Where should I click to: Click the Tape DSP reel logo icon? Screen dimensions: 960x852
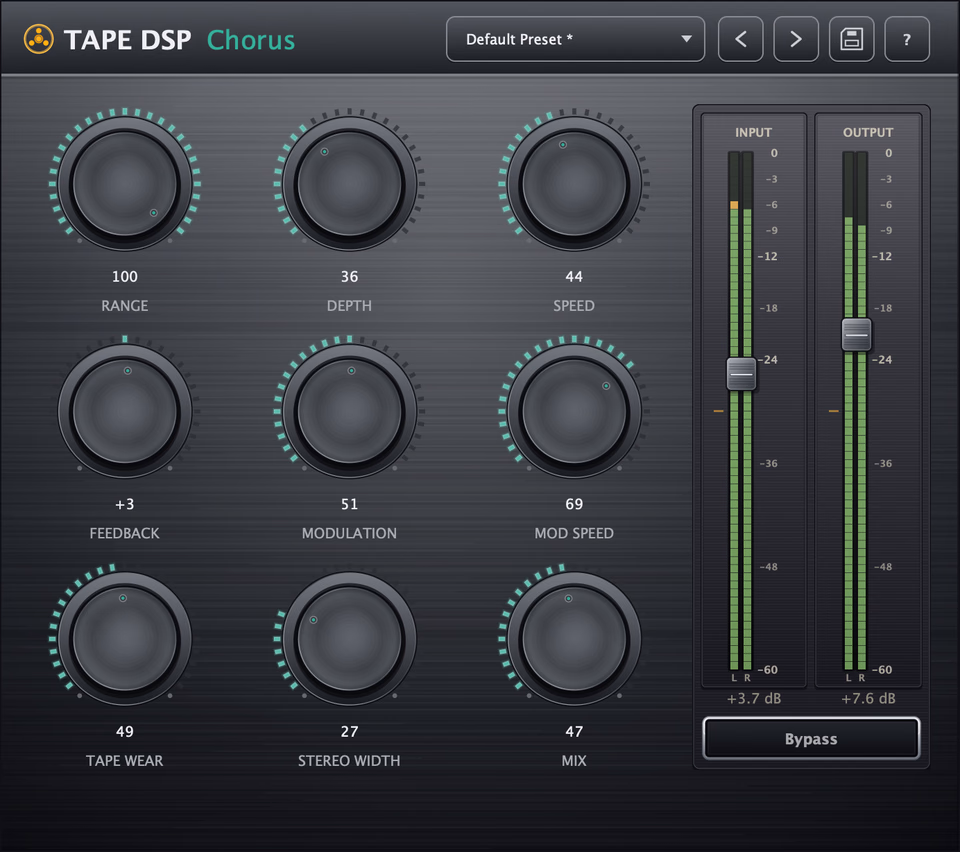tap(39, 39)
